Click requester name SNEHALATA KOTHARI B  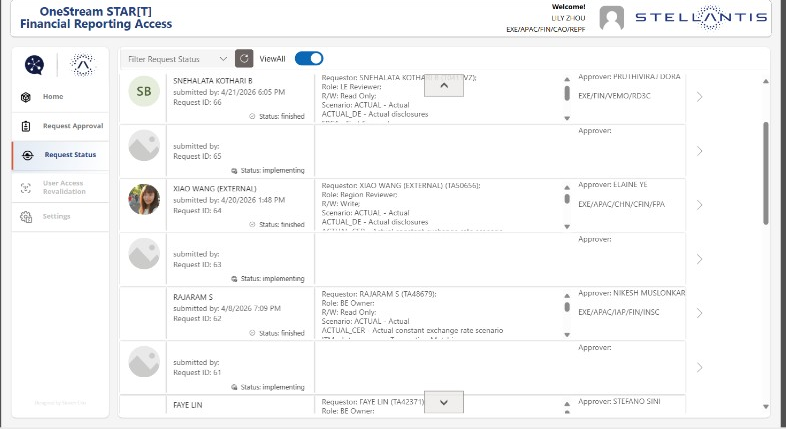[x=213, y=81]
